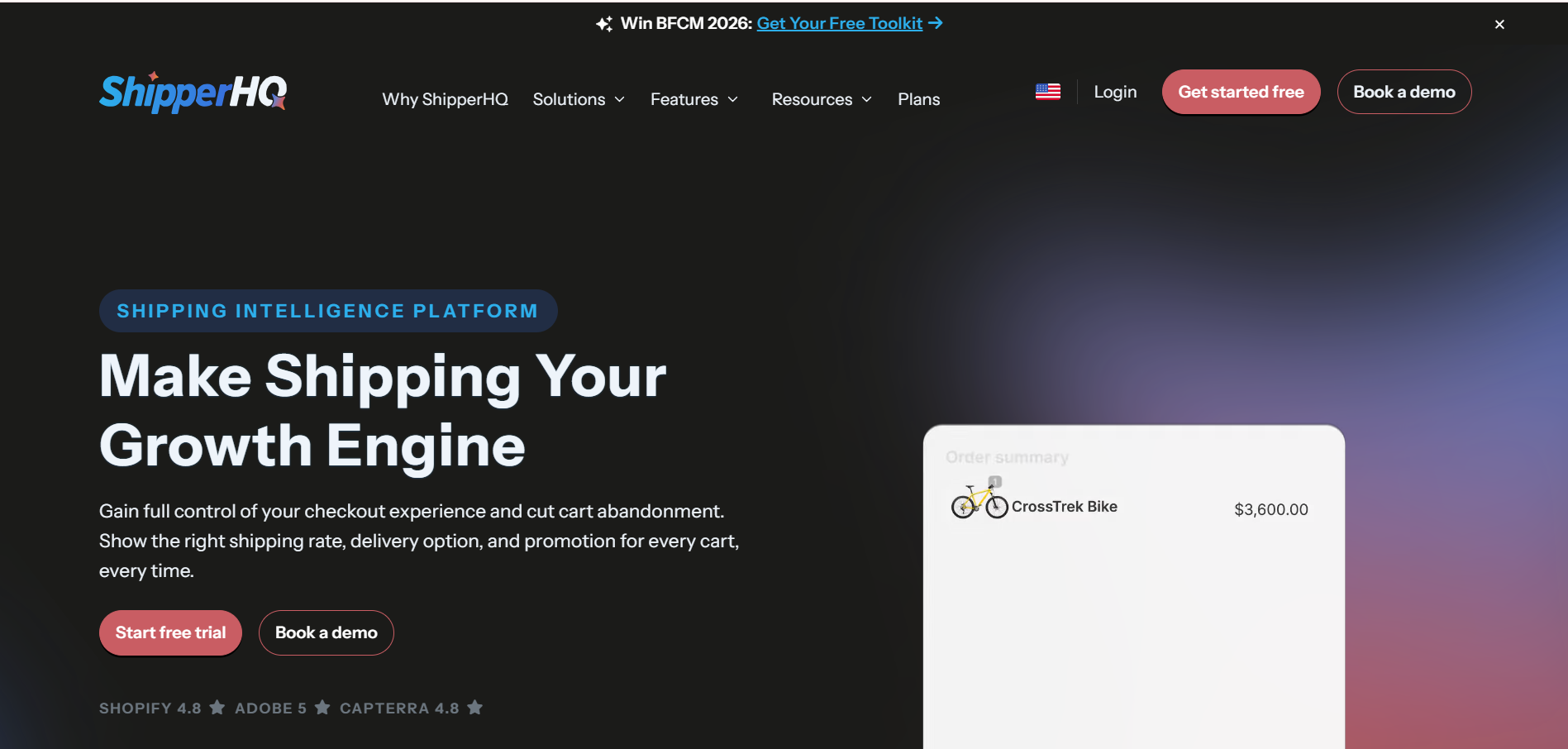Click the star beside Shopify 4.8
Viewport: 1568px width, 749px height.
pos(217,707)
